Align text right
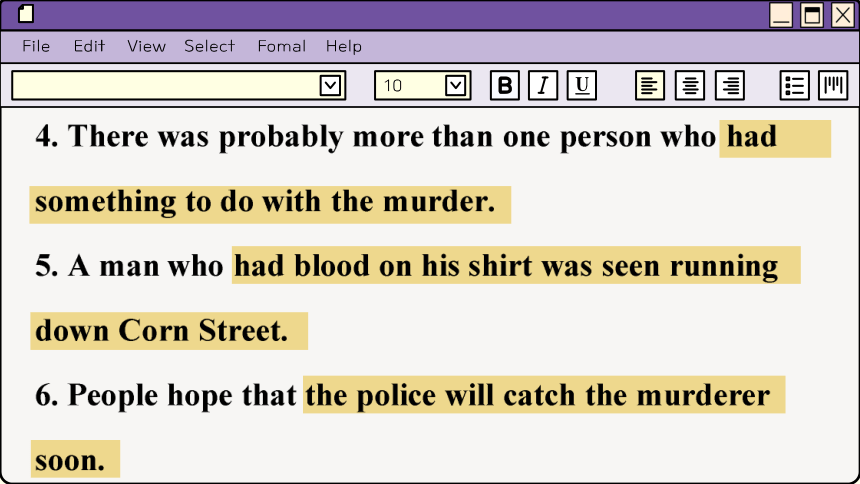860x484 pixels. tap(730, 85)
